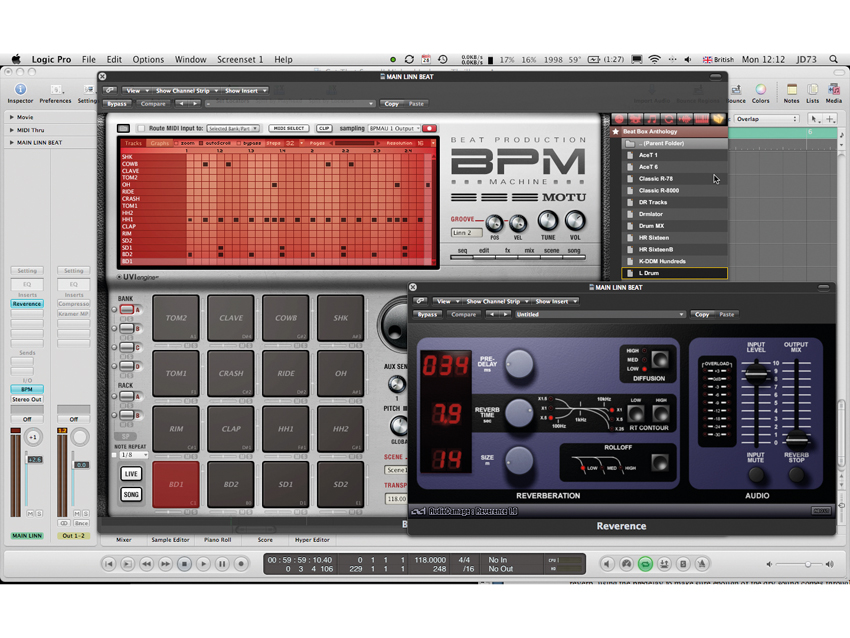This screenshot has height=638, width=850.
Task: Select Bank B radio button
Action: point(114,328)
